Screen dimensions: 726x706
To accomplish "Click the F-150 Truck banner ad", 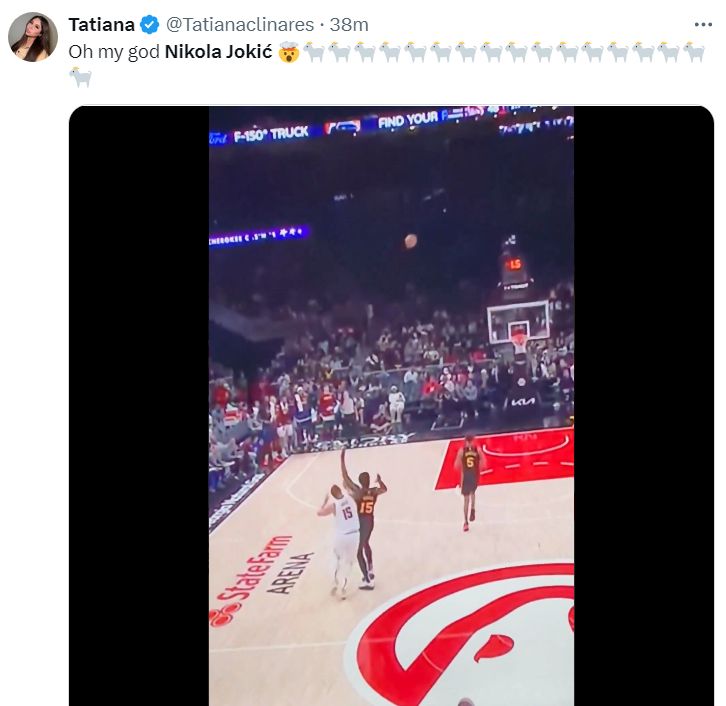I will 272,133.
